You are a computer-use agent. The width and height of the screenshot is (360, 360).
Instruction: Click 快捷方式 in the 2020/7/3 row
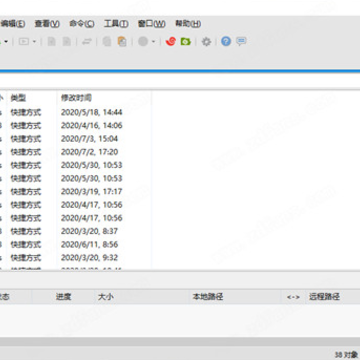tap(26, 139)
